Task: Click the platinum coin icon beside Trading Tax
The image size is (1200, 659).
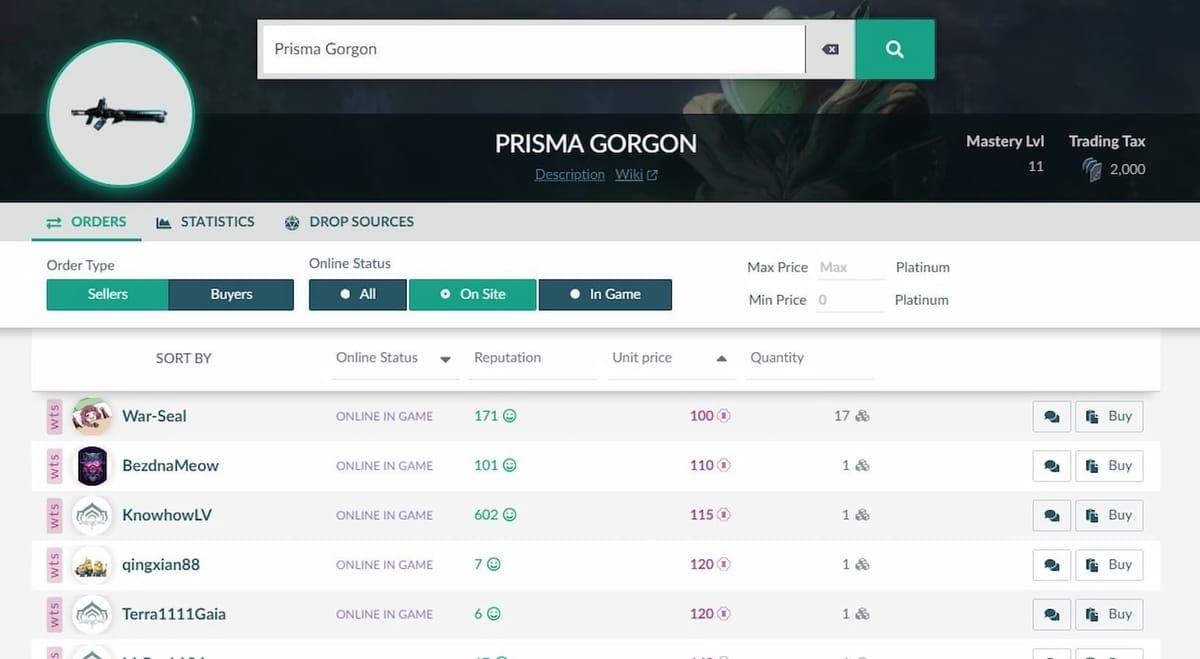Action: click(1090, 169)
